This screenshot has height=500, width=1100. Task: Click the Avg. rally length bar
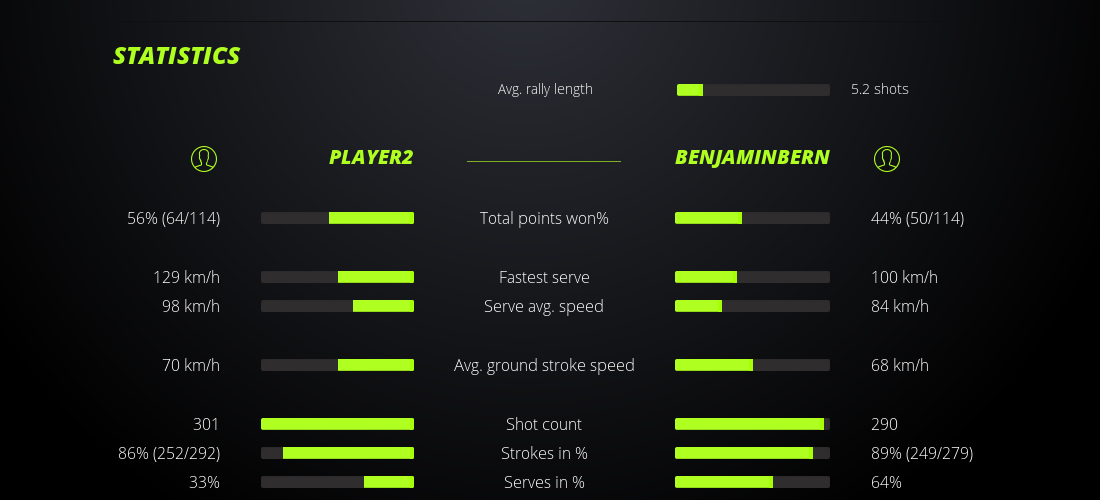(753, 90)
